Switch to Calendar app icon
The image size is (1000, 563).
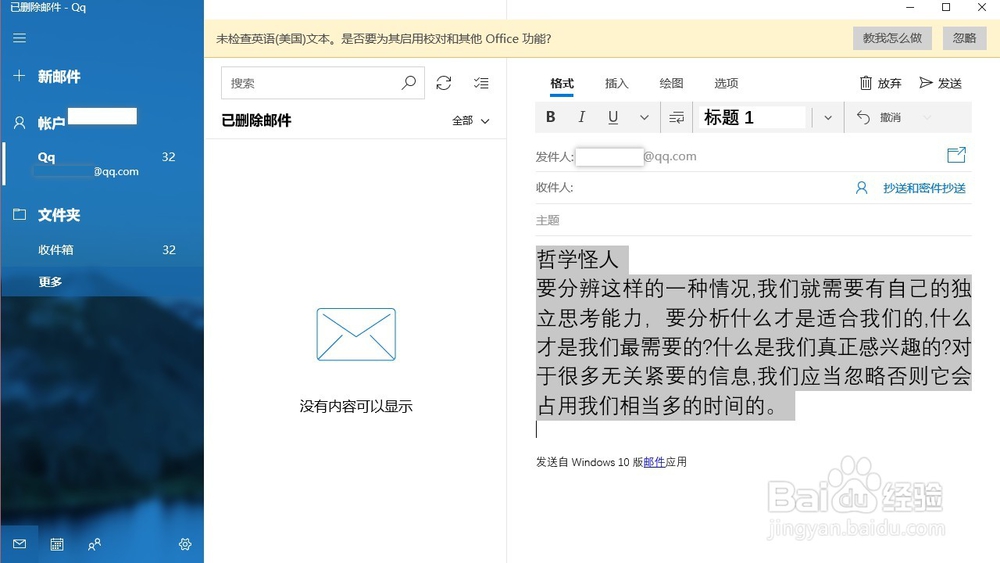[x=57, y=544]
